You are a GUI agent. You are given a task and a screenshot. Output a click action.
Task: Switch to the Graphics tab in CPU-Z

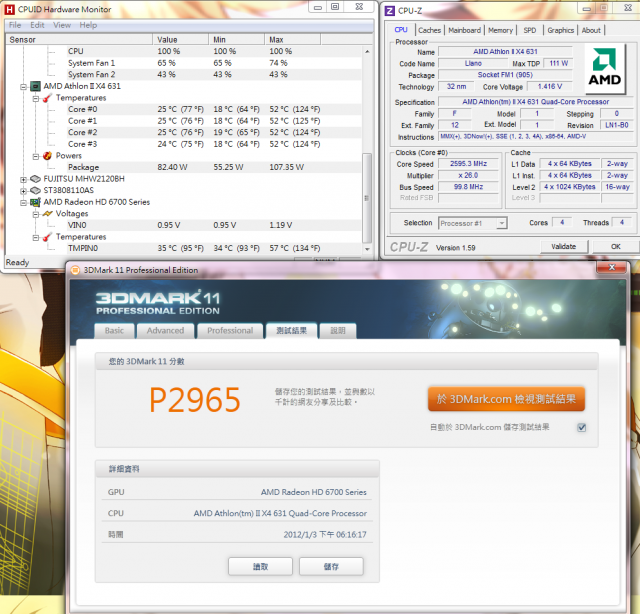[x=560, y=30]
